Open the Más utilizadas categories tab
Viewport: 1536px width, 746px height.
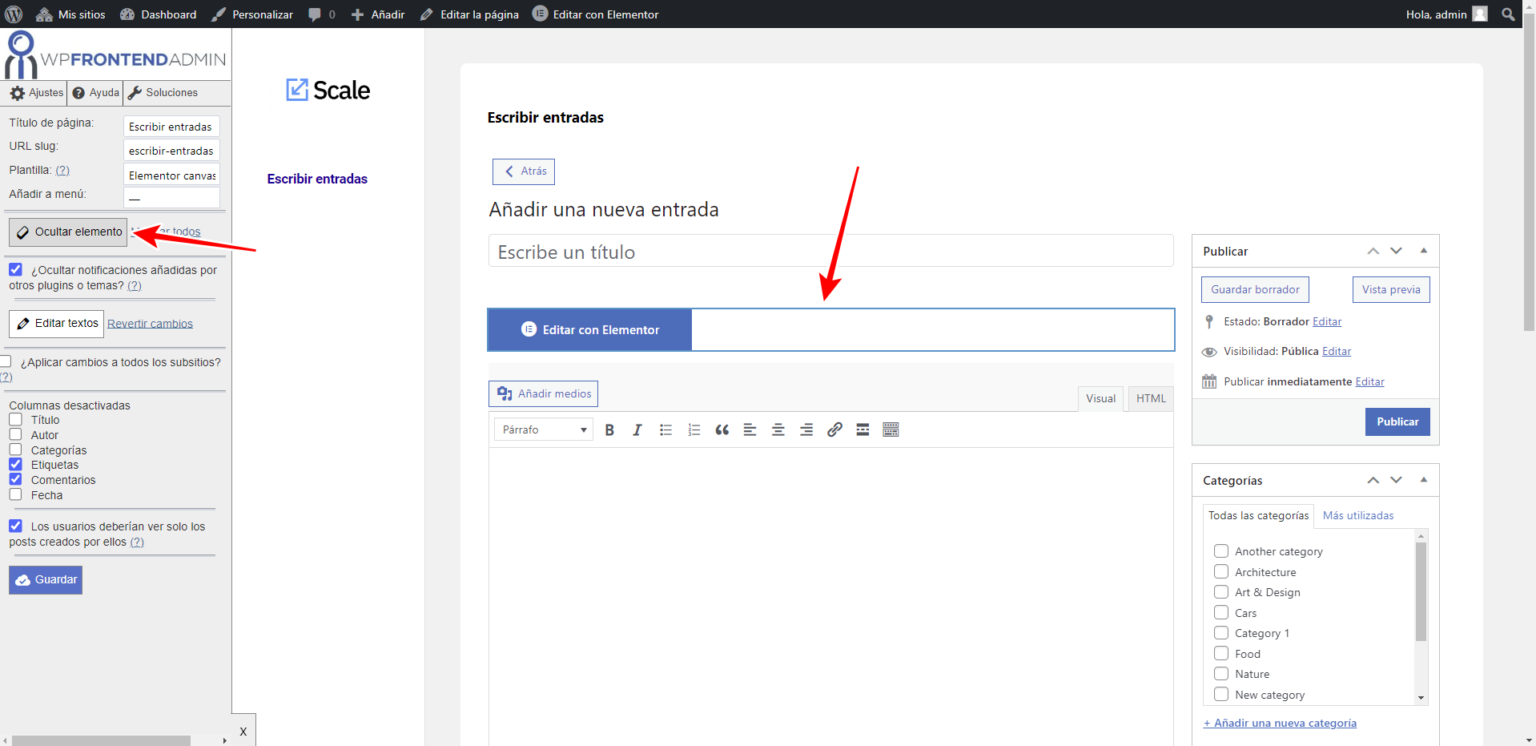(1358, 515)
